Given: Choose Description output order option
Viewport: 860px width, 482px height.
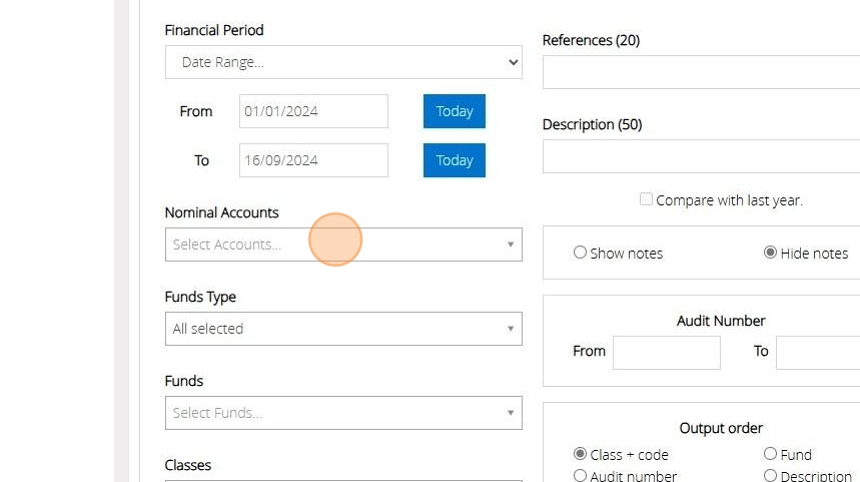Looking at the screenshot, I should pyautogui.click(x=770, y=476).
